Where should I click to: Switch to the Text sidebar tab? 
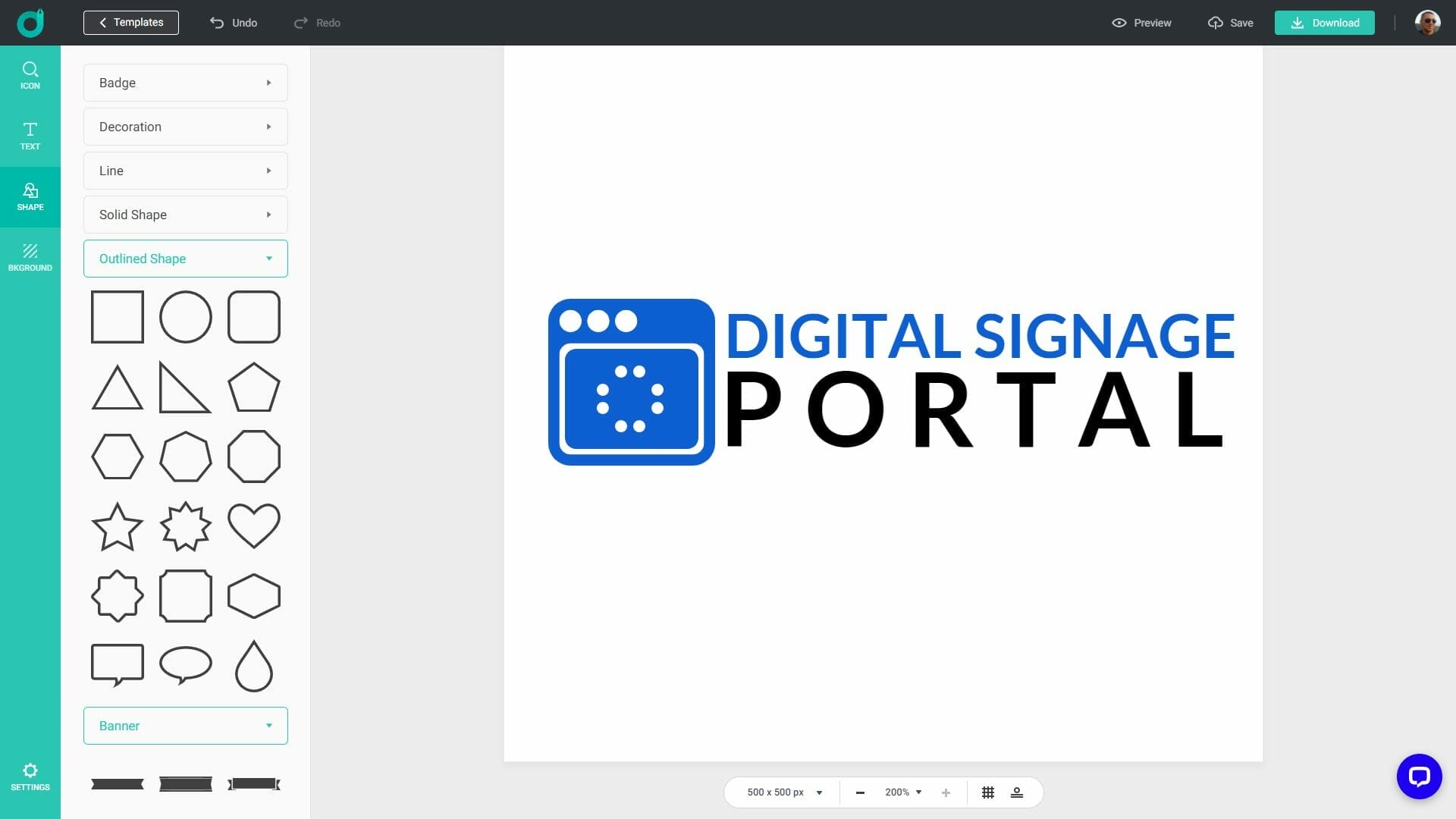(30, 136)
